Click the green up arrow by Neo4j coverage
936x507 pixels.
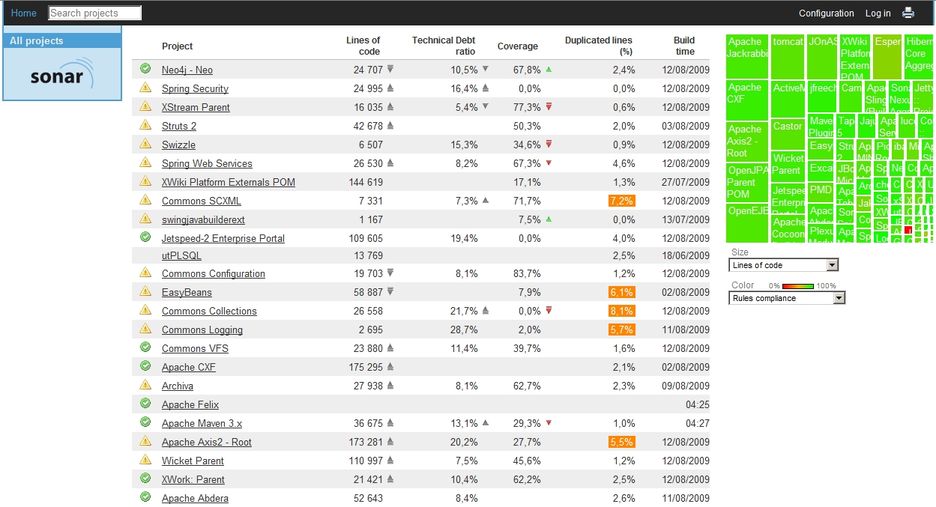[549, 69]
